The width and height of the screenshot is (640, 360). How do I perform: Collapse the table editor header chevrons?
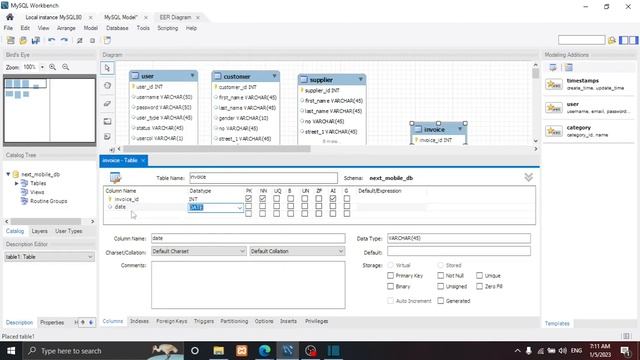pyautogui.click(x=529, y=177)
